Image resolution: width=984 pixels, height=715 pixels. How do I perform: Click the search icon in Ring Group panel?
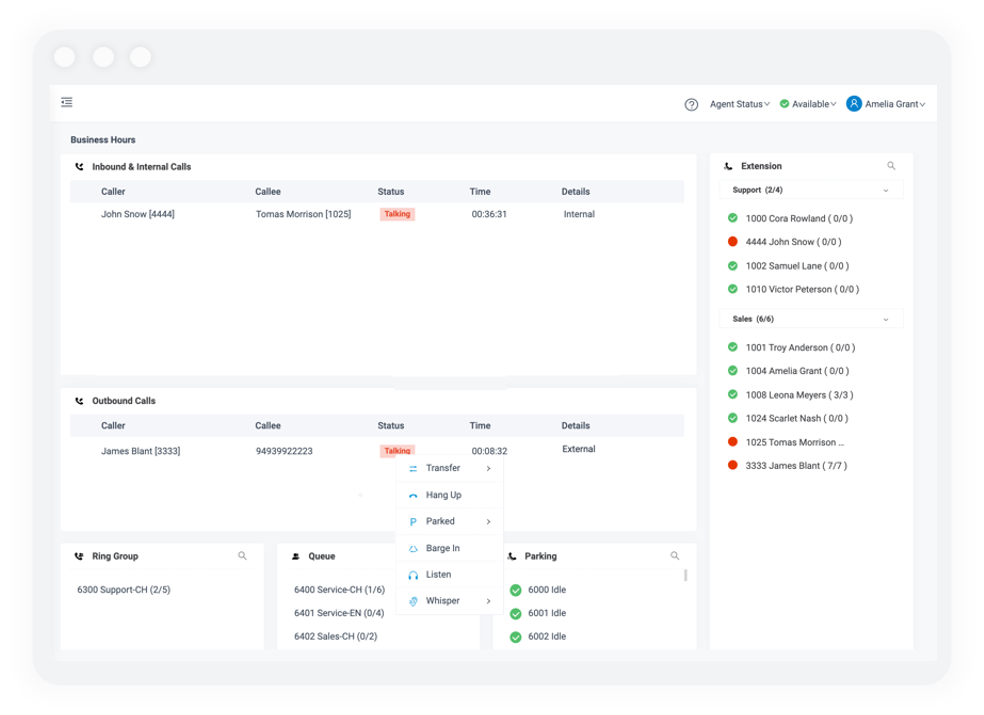(243, 555)
